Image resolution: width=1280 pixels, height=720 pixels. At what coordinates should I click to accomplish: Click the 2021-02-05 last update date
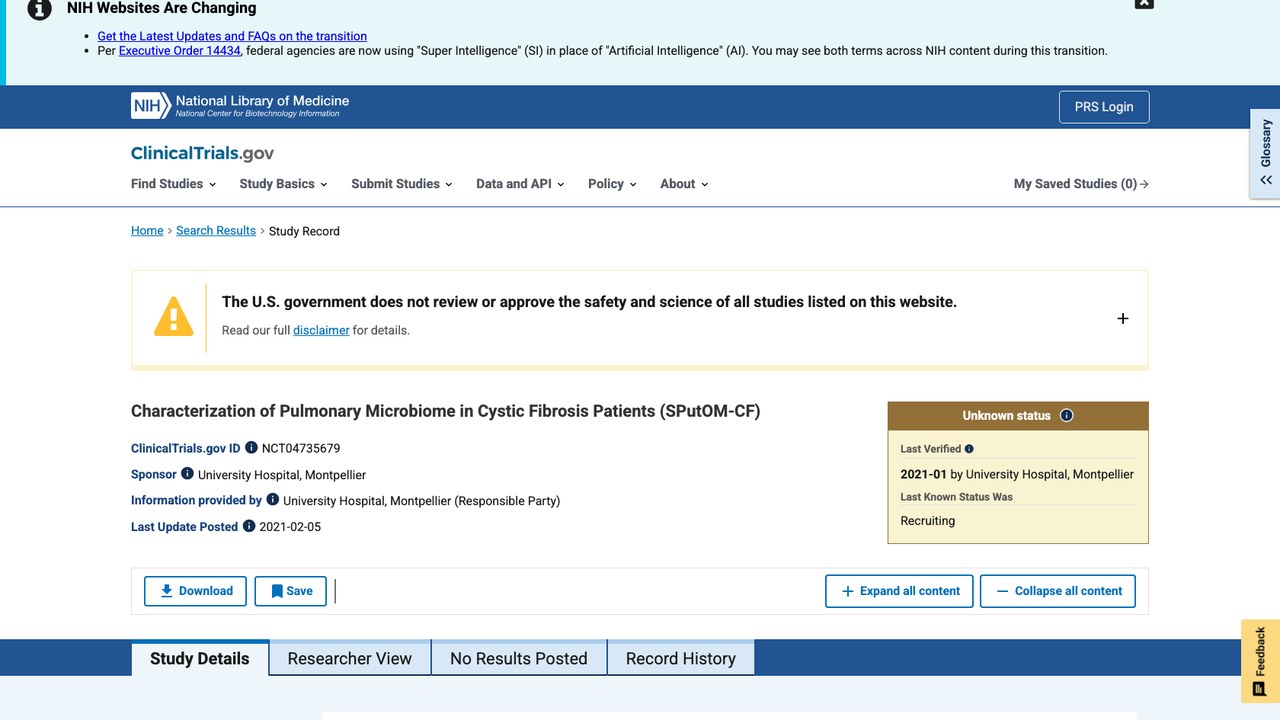click(290, 526)
